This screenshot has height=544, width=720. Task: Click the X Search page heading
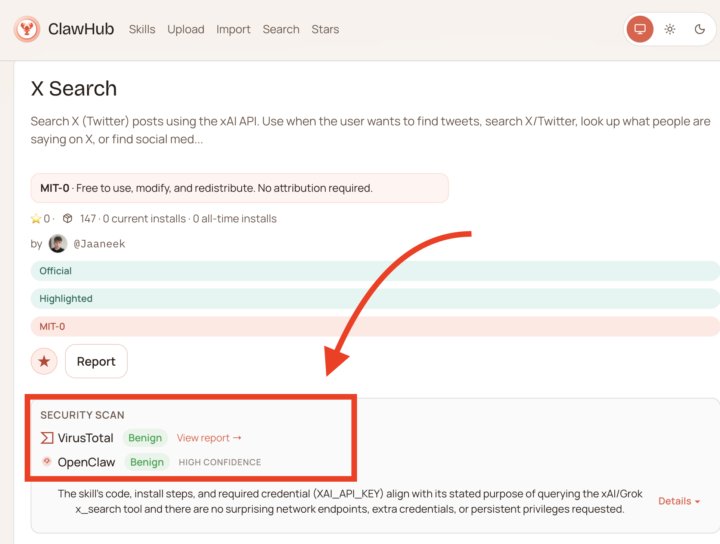[x=74, y=89]
